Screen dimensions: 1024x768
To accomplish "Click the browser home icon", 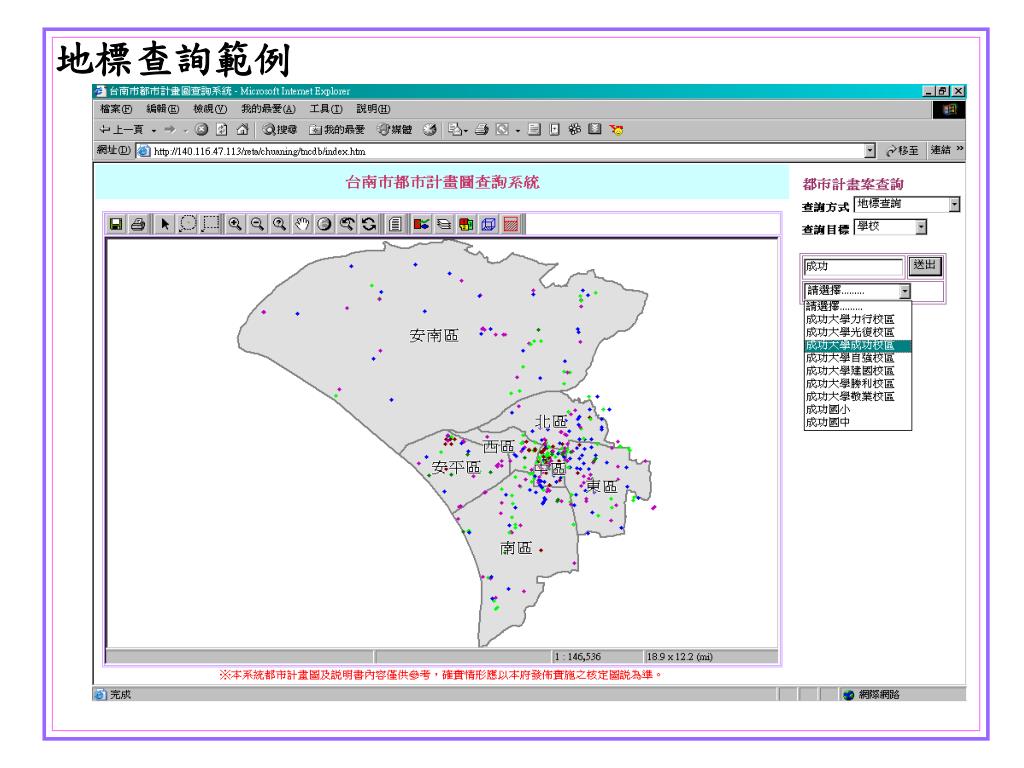I will [243, 130].
